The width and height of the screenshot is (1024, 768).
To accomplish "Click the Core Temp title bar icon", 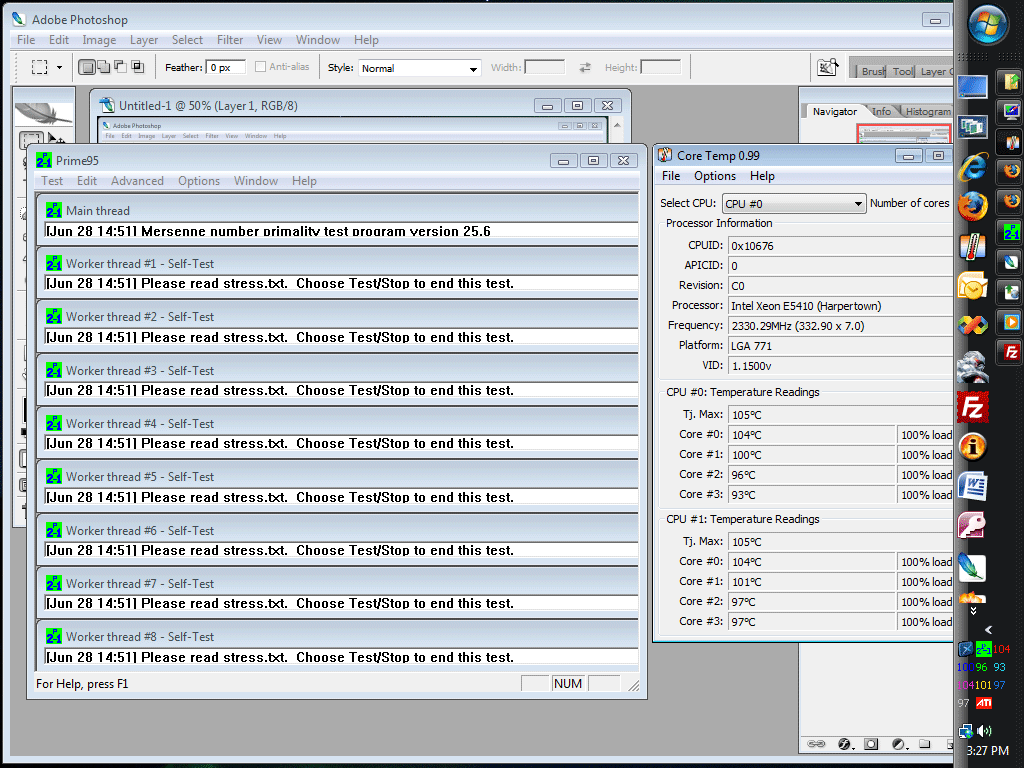I will [665, 155].
